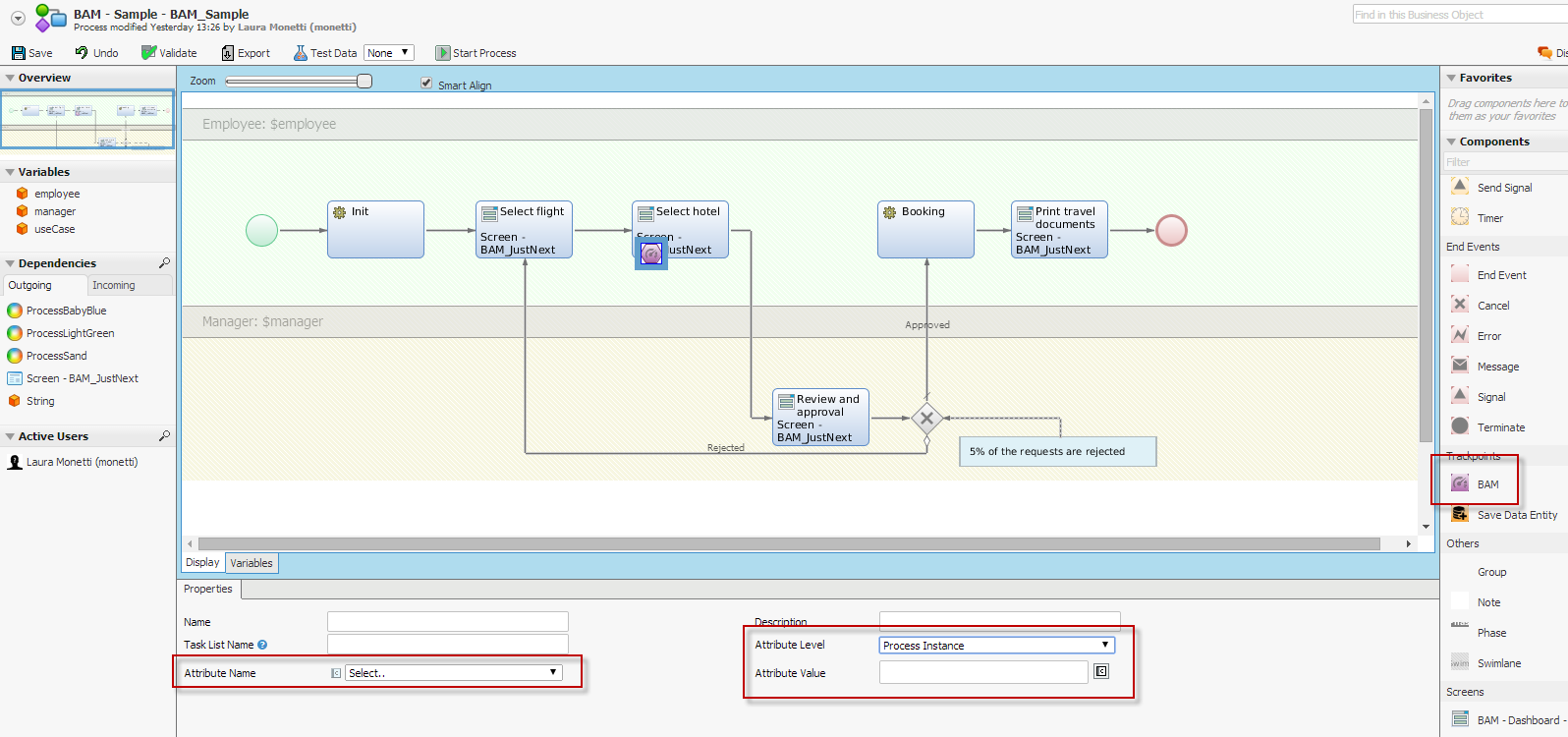Select the Properties tab
1568x737 pixels.
(x=209, y=590)
